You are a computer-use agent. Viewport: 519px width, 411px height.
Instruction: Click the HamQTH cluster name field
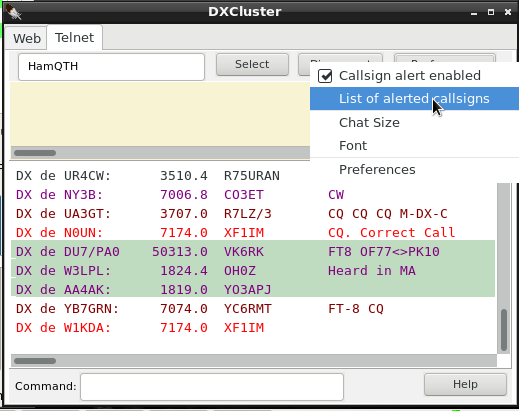click(111, 67)
